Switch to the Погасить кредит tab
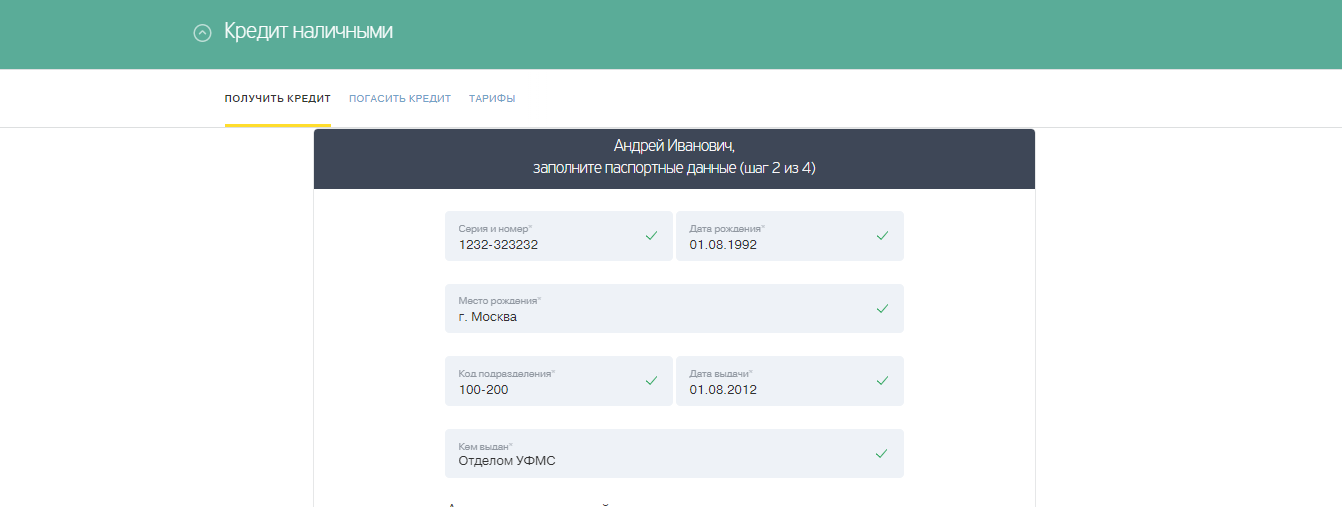This screenshot has height=507, width=1342. tap(400, 99)
